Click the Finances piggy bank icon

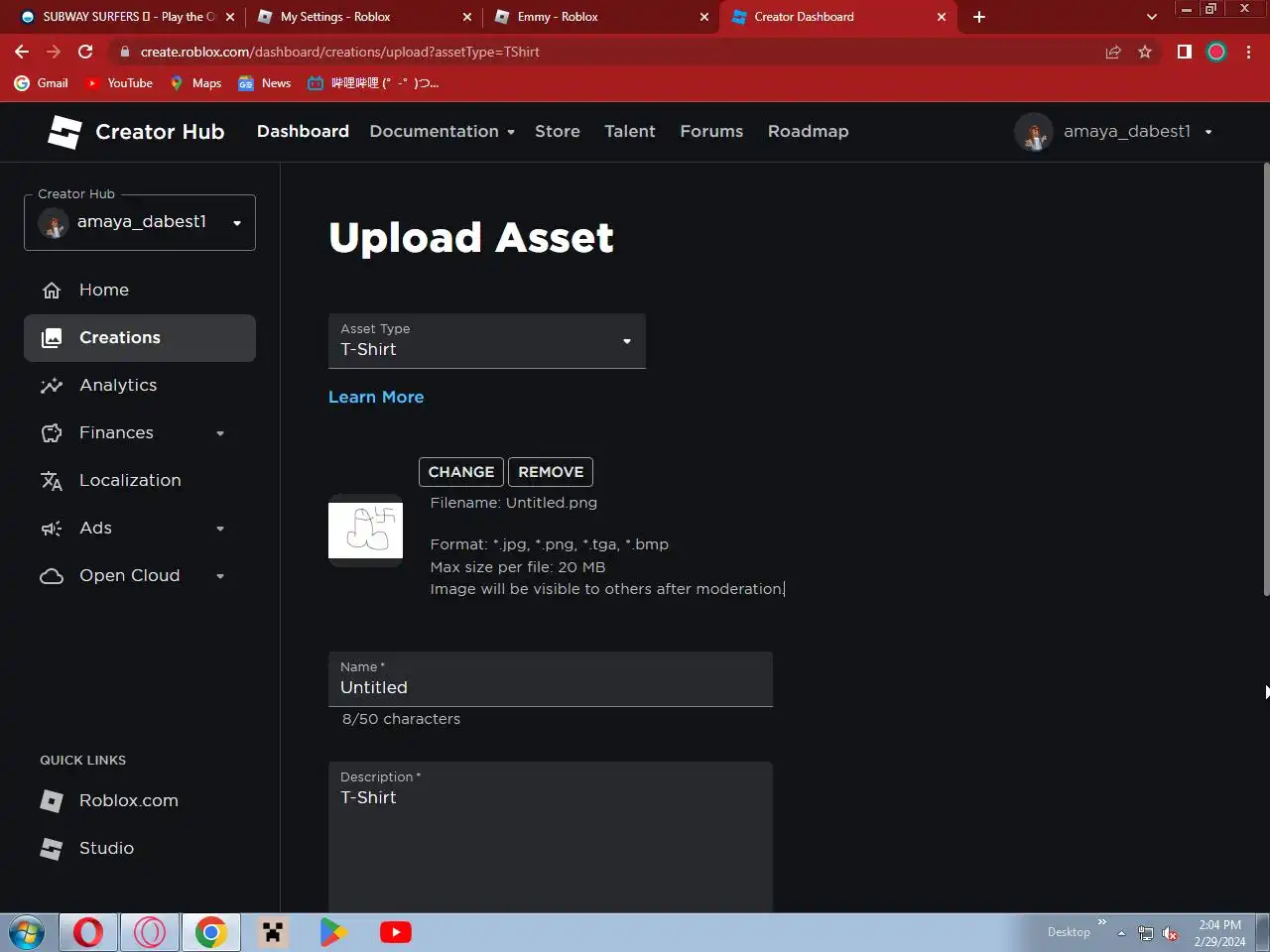coord(52,433)
